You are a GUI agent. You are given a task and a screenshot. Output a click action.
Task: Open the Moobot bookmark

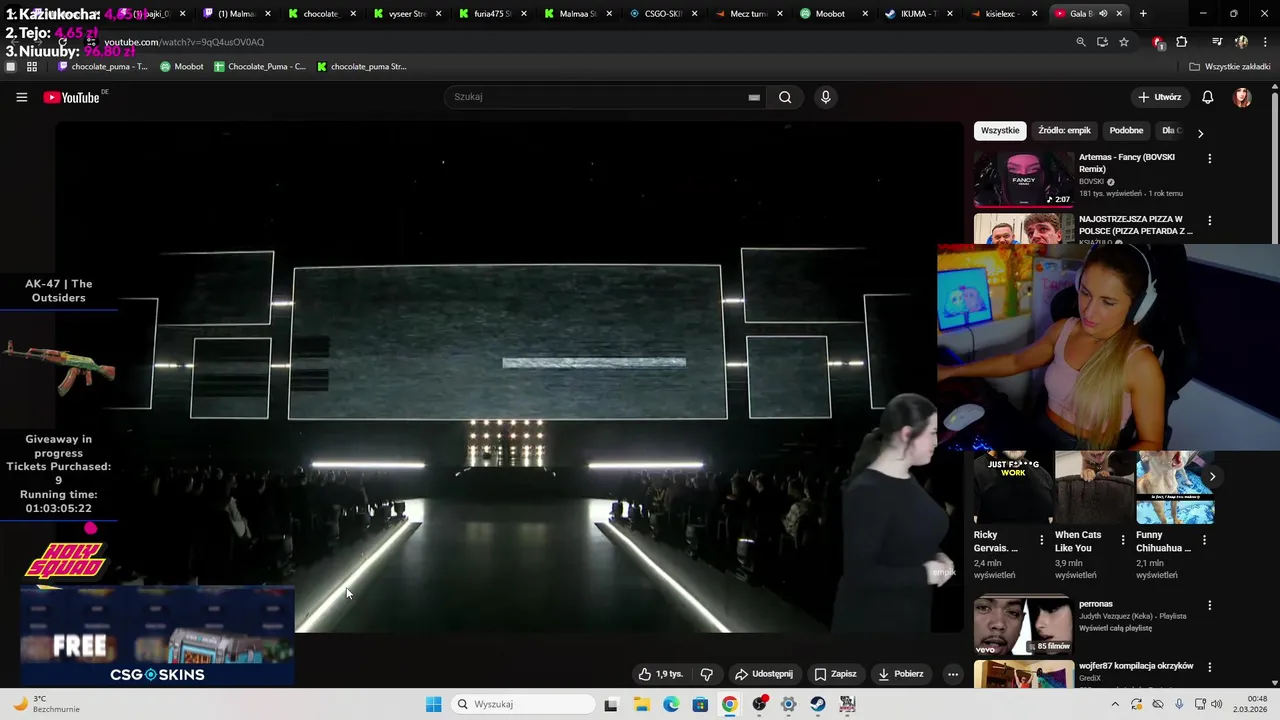pyautogui.click(x=181, y=67)
